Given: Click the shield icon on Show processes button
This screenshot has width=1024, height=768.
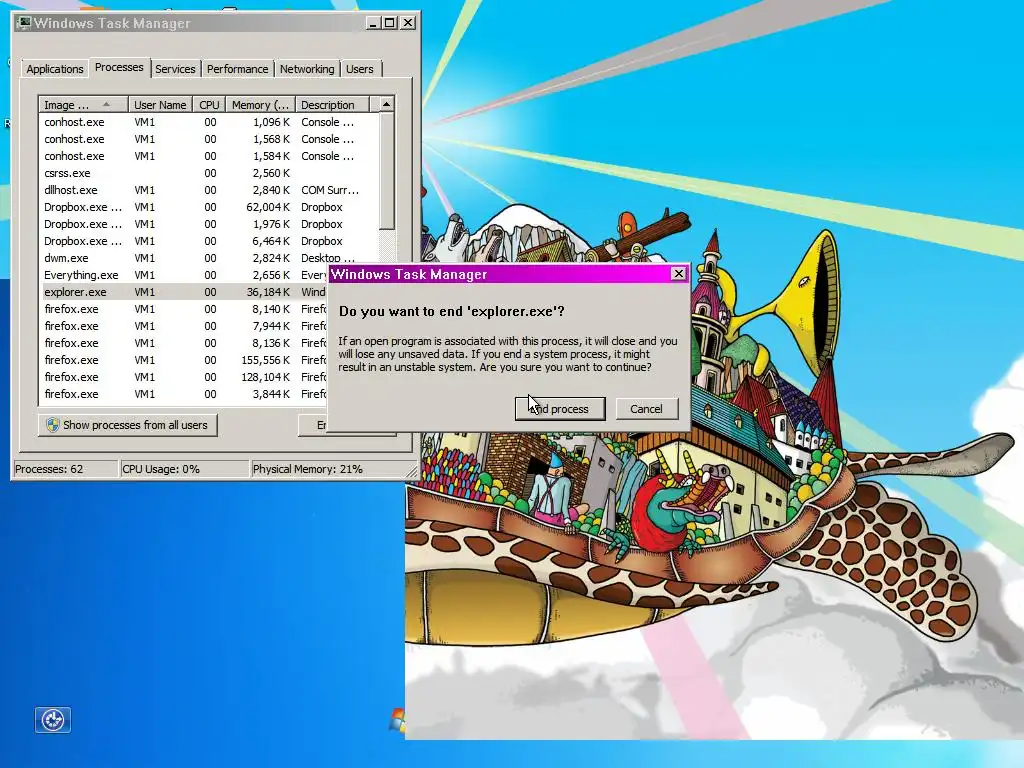Looking at the screenshot, I should click(53, 425).
